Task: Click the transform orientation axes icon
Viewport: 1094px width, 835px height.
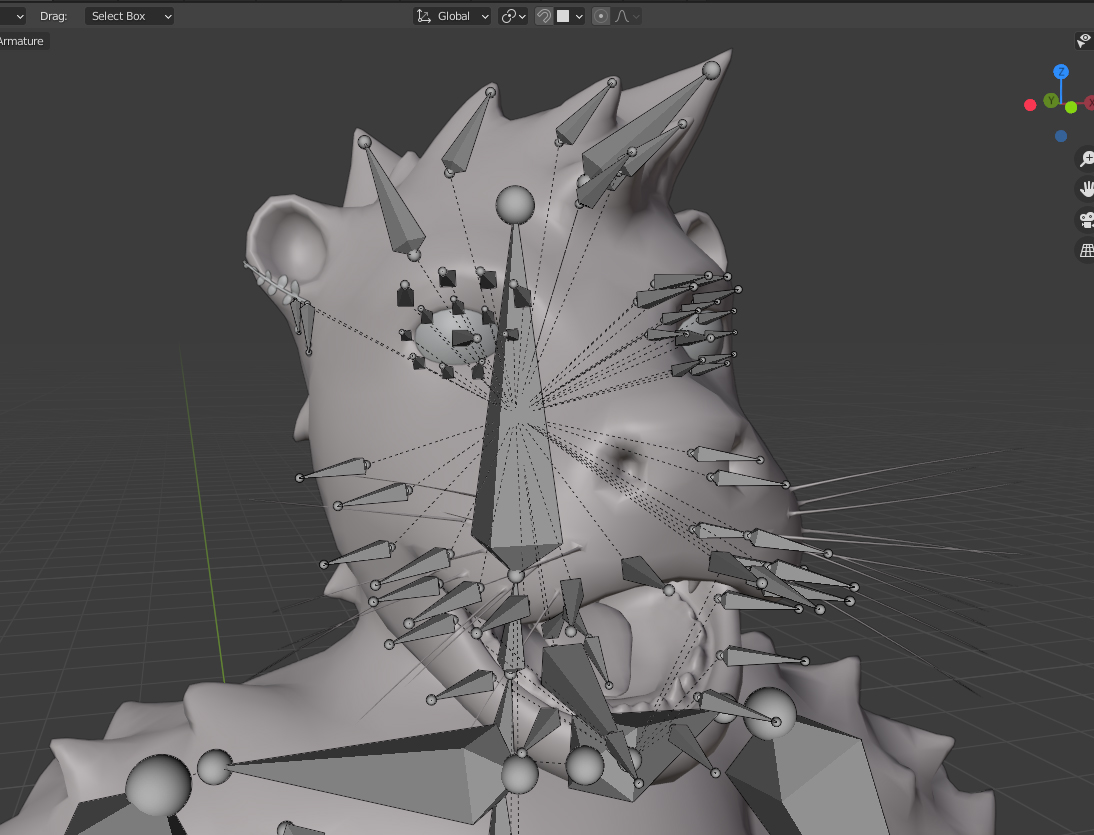Action: point(424,16)
